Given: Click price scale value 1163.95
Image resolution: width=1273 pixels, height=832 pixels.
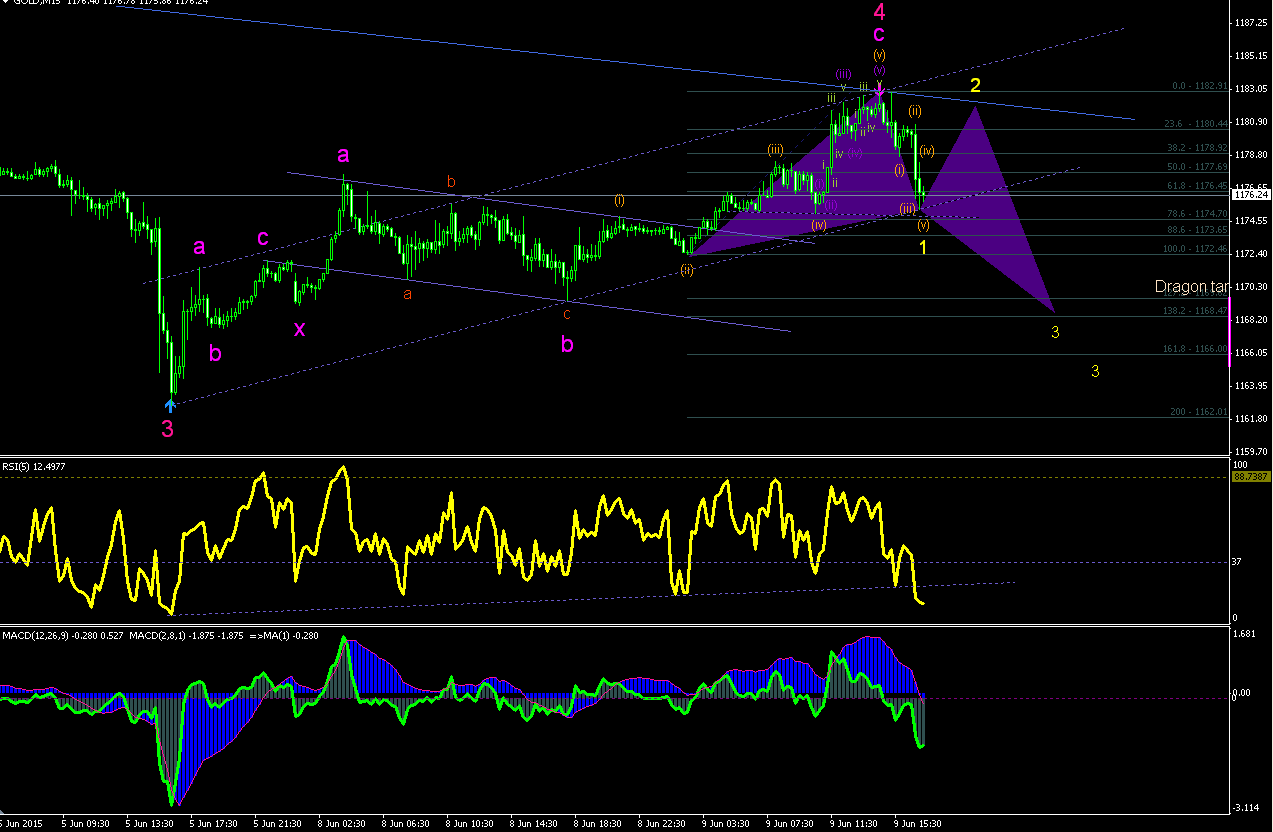Looking at the screenshot, I should pos(1253,385).
